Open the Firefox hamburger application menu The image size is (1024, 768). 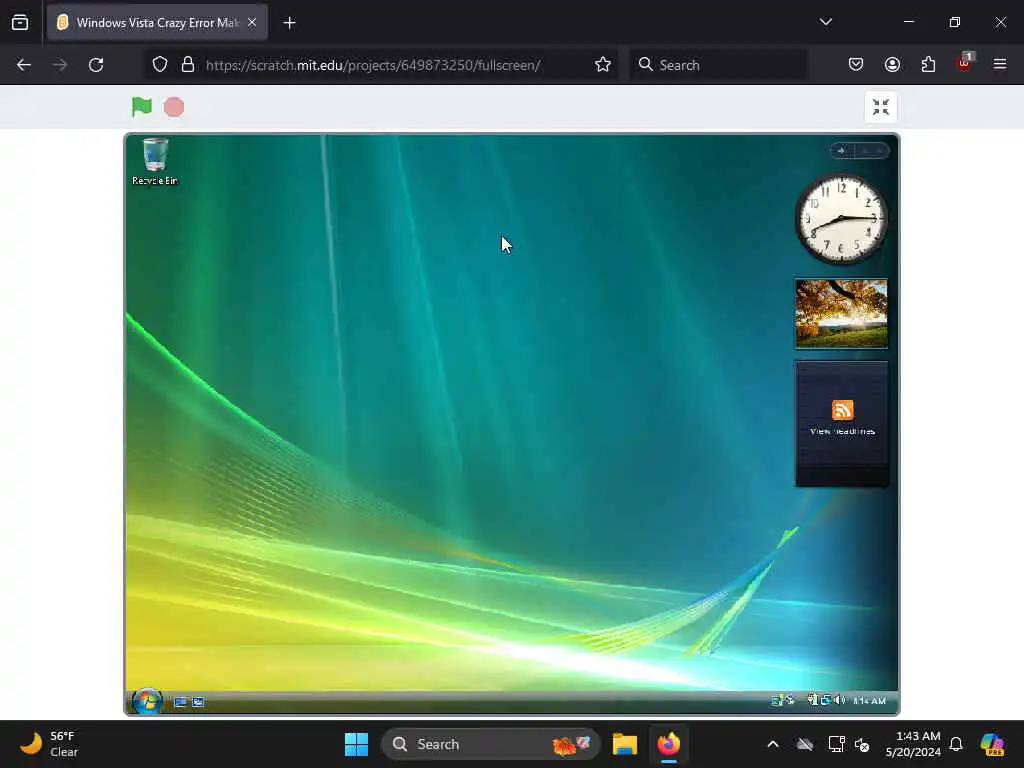[1000, 64]
